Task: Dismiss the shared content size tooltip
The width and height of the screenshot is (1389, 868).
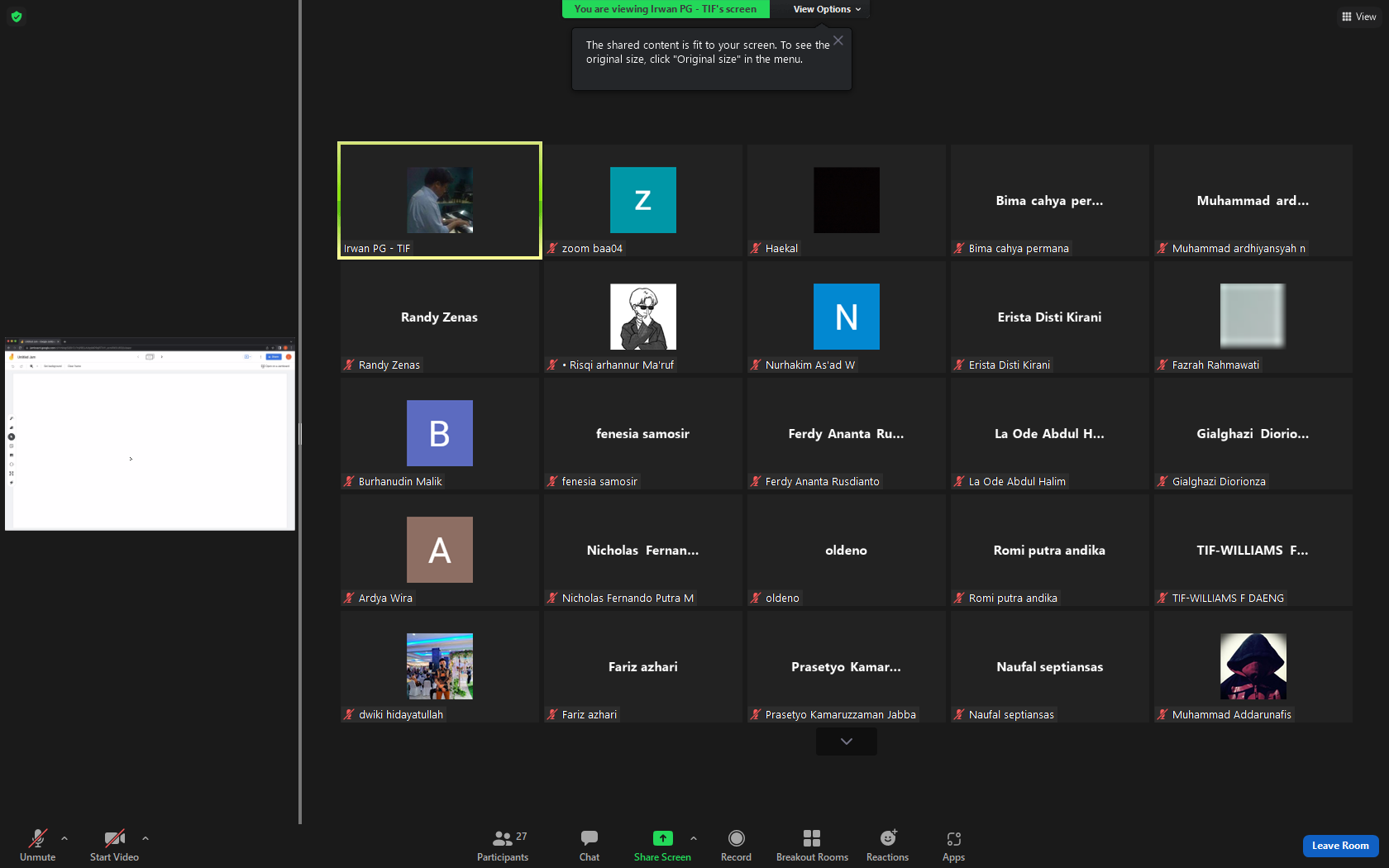Action: point(838,41)
